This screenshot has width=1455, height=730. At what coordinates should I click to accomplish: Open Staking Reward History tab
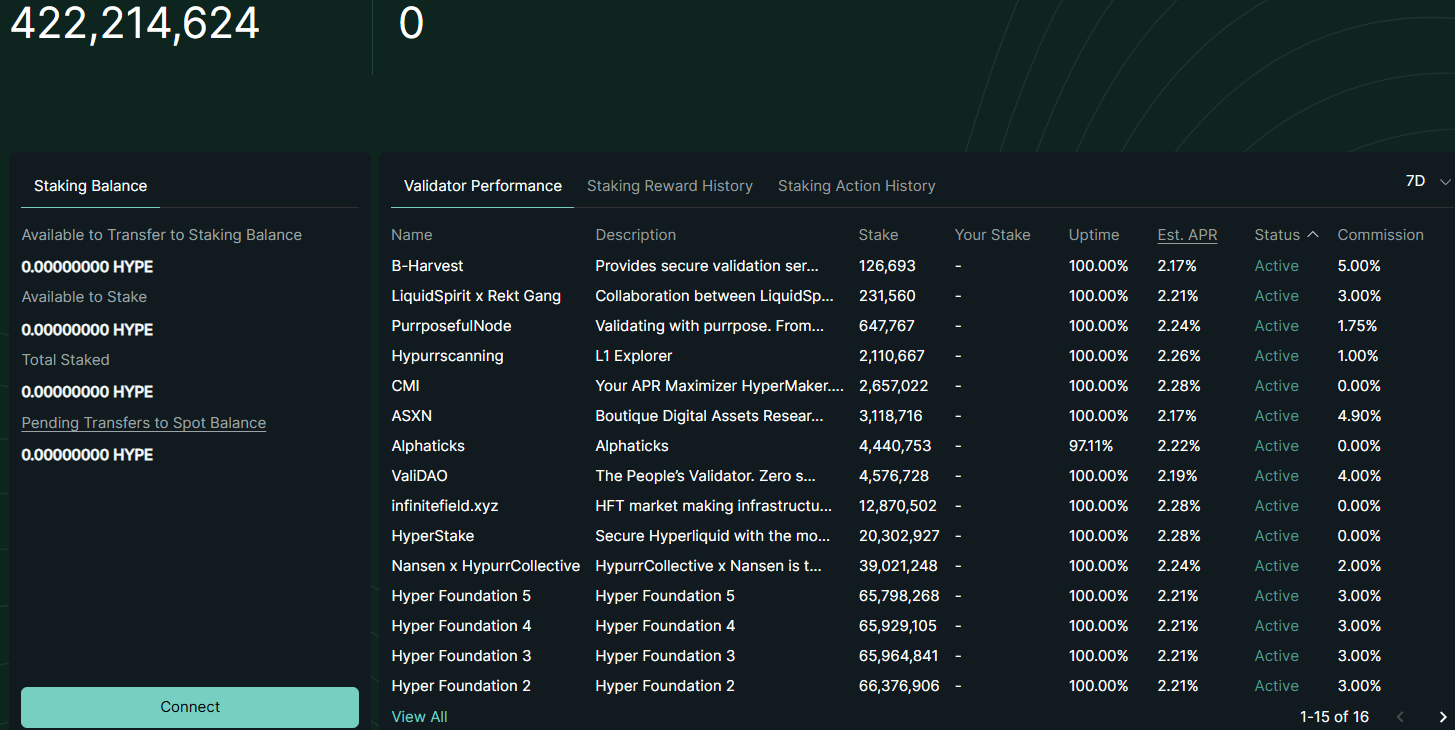(670, 186)
